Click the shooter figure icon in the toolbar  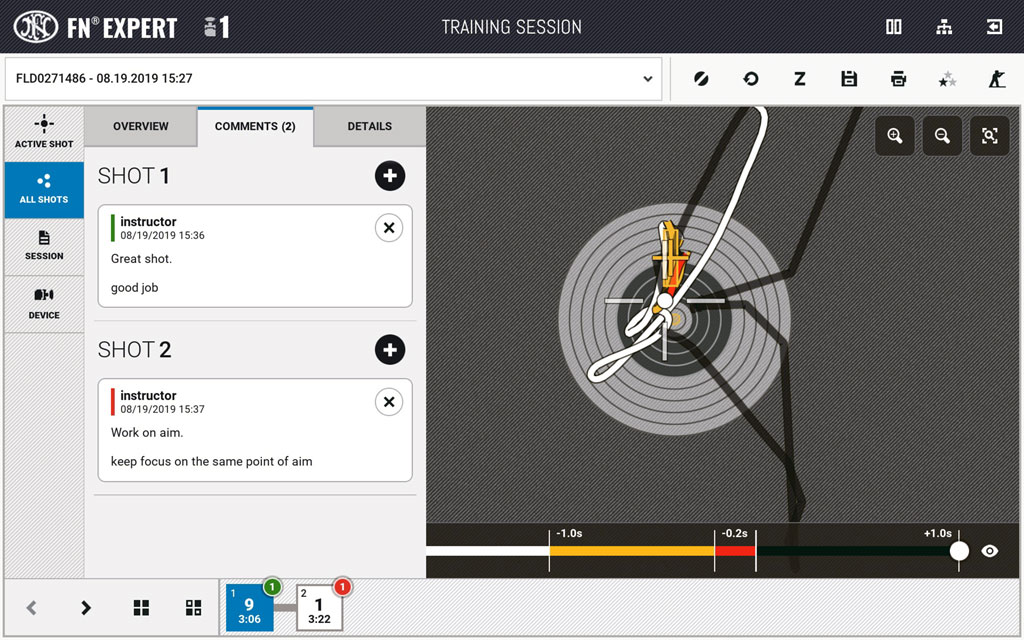click(996, 78)
